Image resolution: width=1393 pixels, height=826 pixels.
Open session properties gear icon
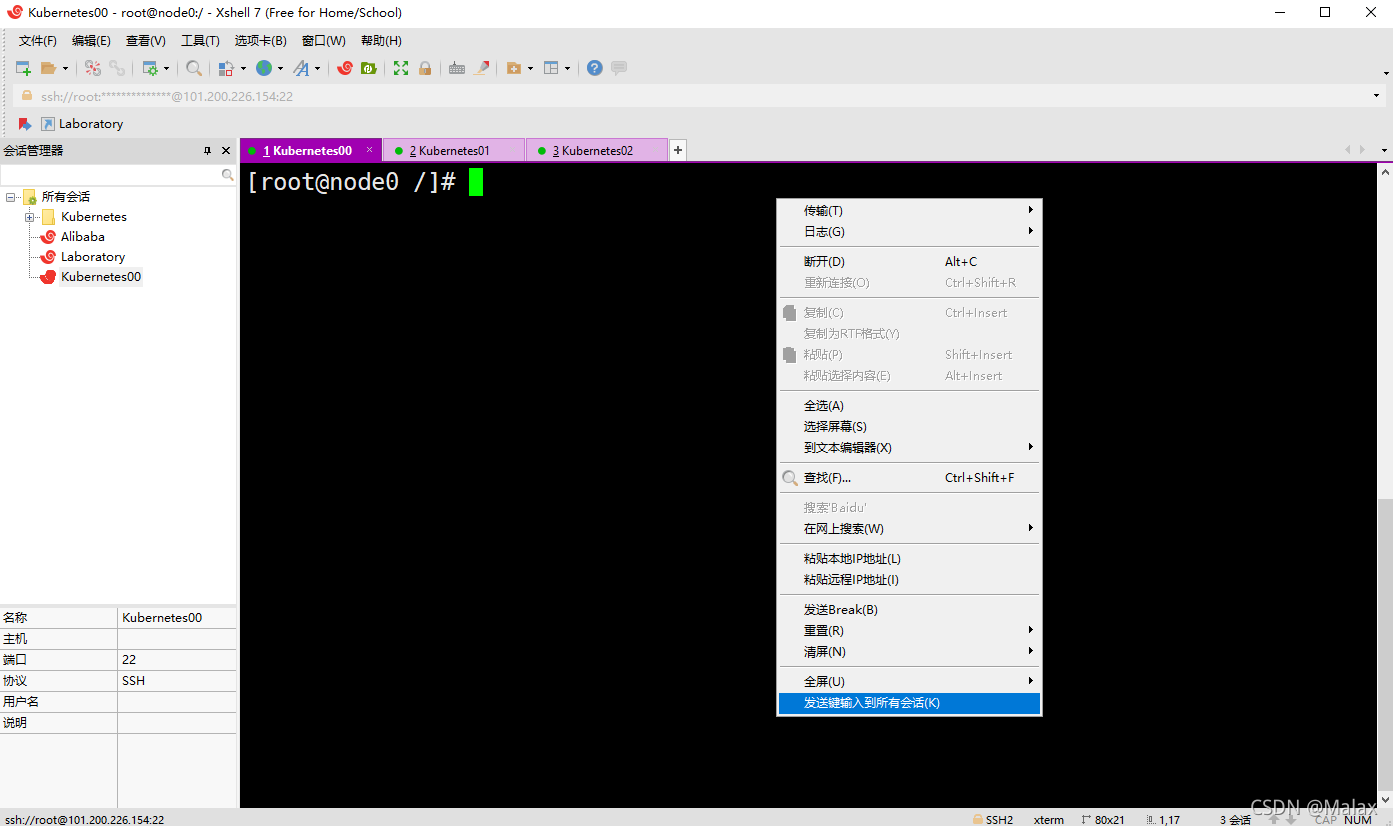150,68
